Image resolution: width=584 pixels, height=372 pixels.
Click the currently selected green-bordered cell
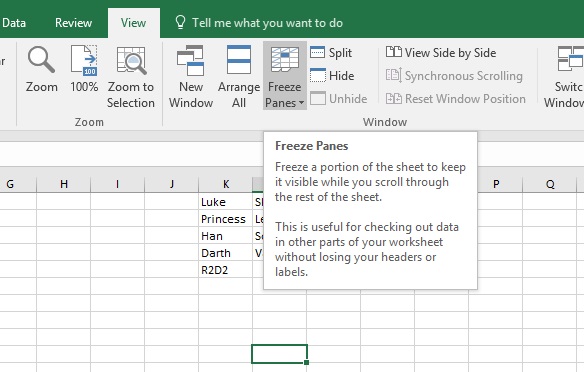coord(279,353)
